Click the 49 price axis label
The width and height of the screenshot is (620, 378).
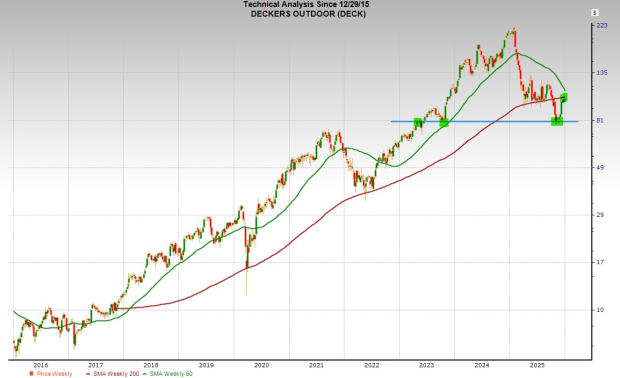[x=600, y=168]
